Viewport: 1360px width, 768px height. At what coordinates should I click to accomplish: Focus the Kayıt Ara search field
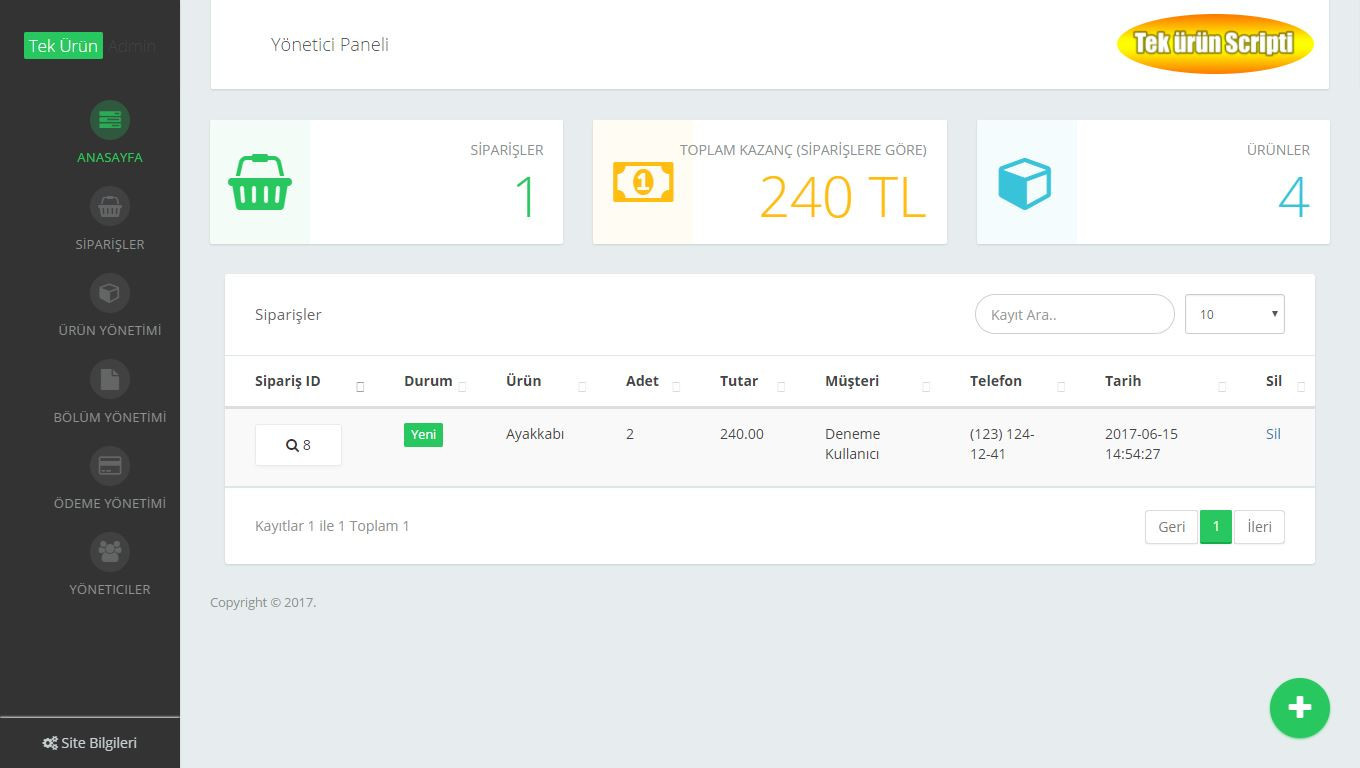point(1074,314)
